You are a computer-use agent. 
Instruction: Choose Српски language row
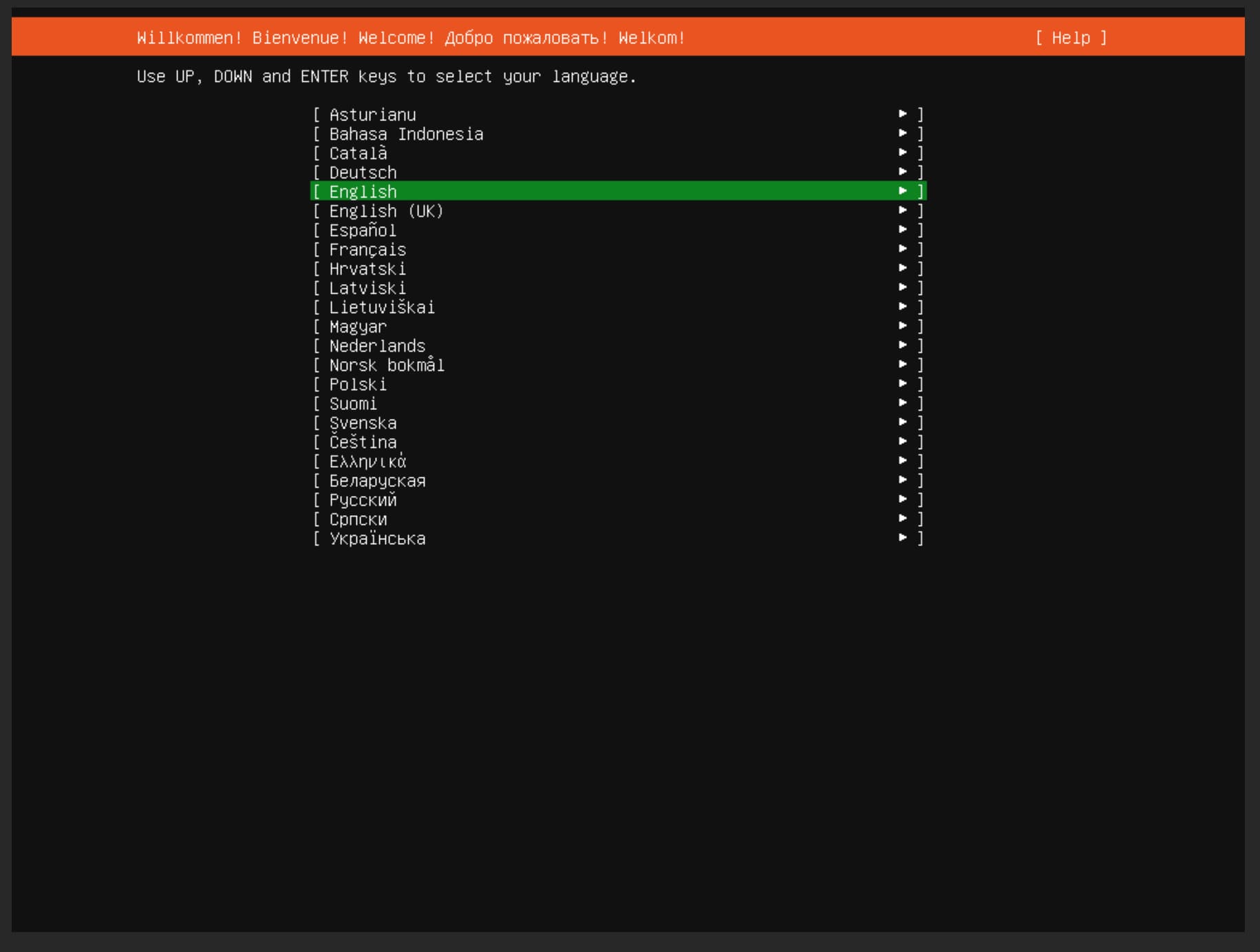[x=618, y=519]
